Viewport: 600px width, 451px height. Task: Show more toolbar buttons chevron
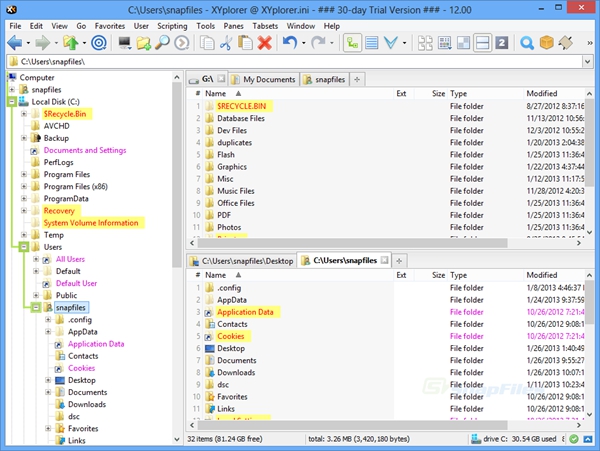point(590,43)
